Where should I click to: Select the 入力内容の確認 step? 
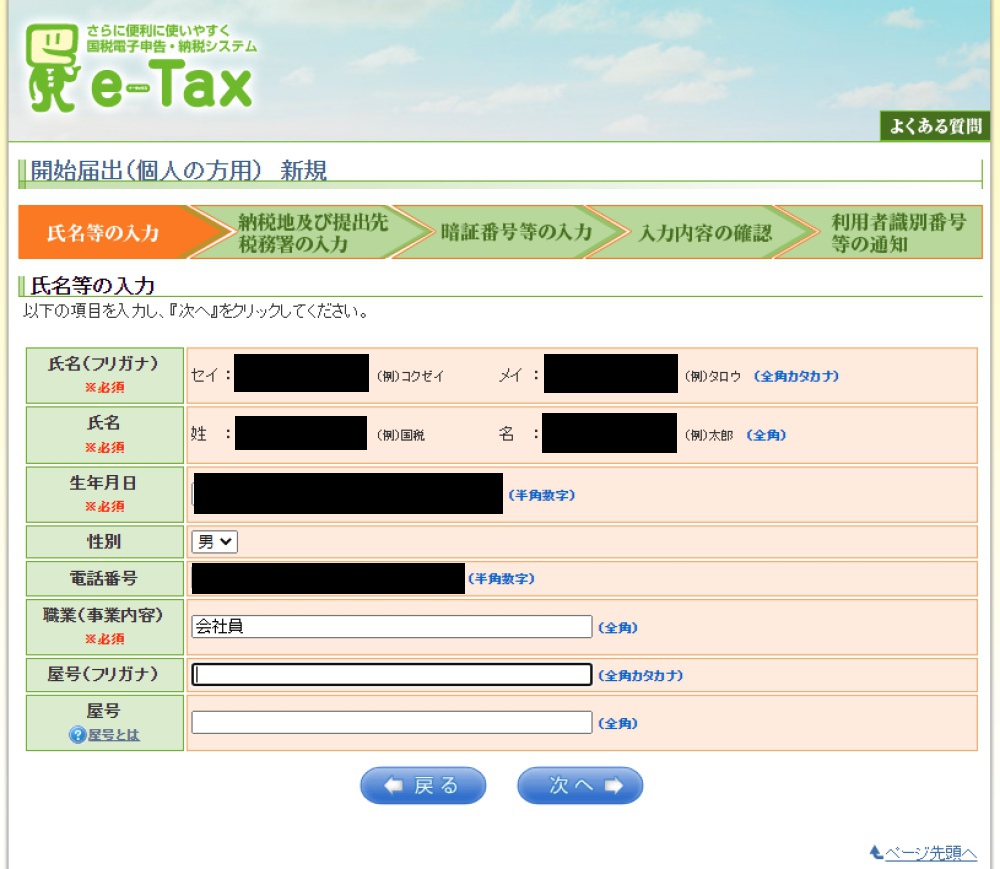coord(705,233)
